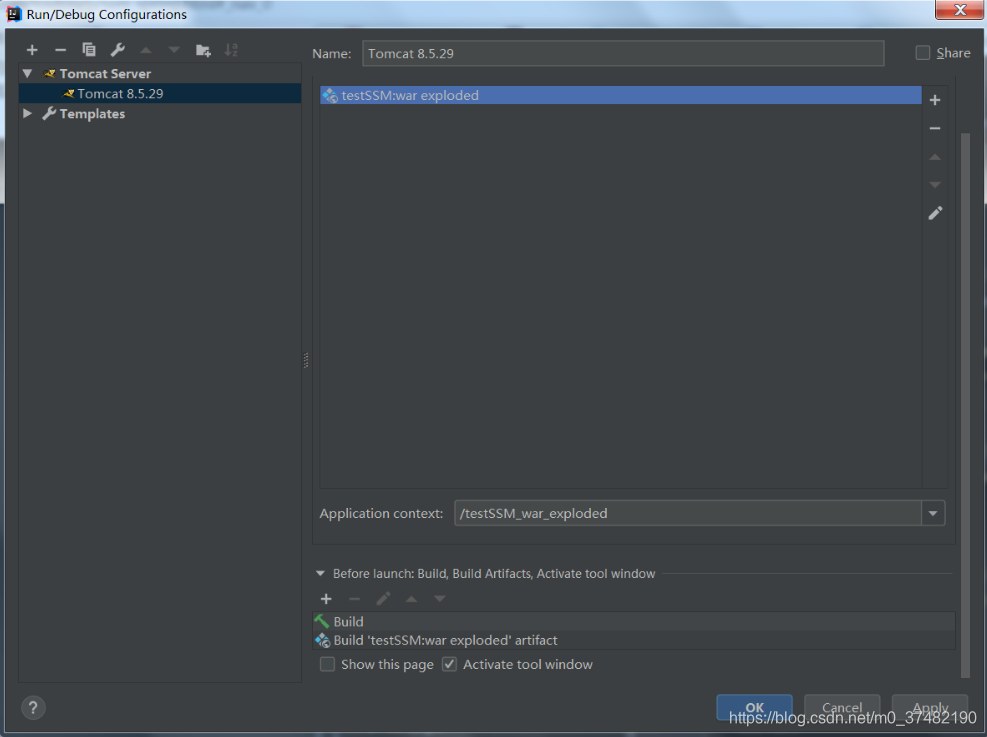Select Build before-launch task row
The height and width of the screenshot is (737, 987).
click(x=634, y=621)
